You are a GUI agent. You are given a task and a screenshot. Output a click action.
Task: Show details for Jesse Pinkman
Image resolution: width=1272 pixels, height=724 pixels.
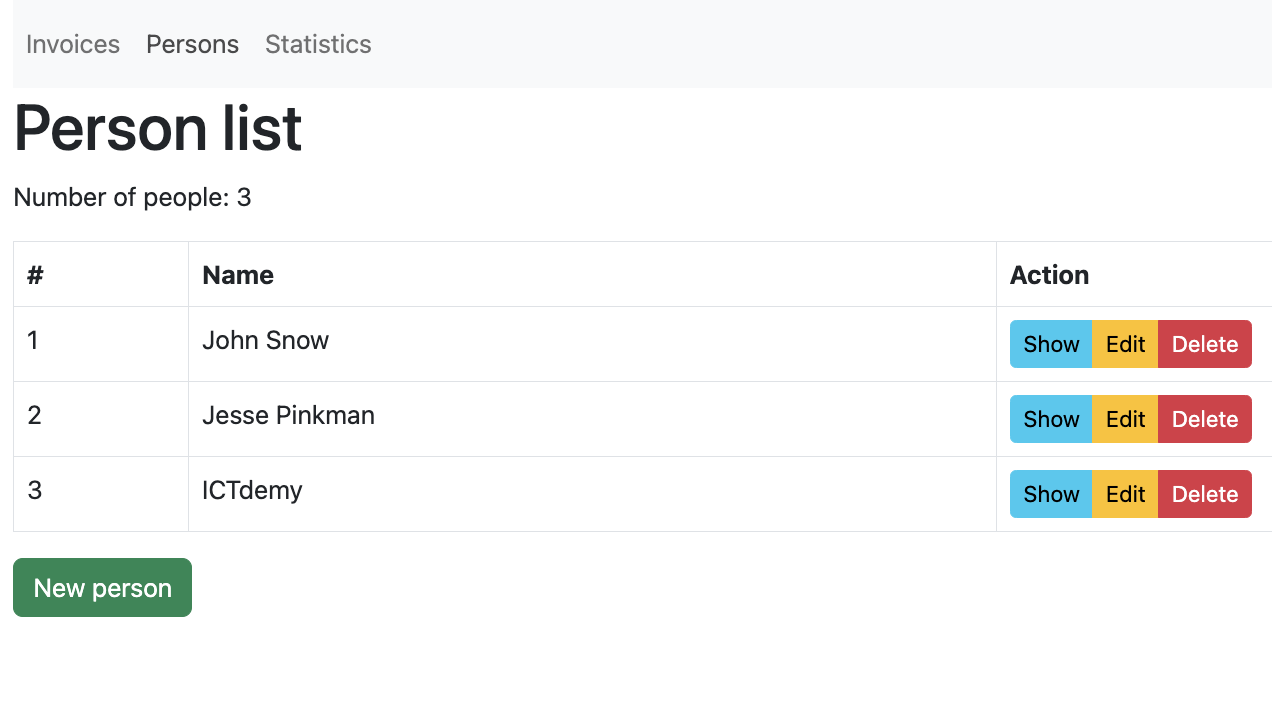click(x=1051, y=419)
